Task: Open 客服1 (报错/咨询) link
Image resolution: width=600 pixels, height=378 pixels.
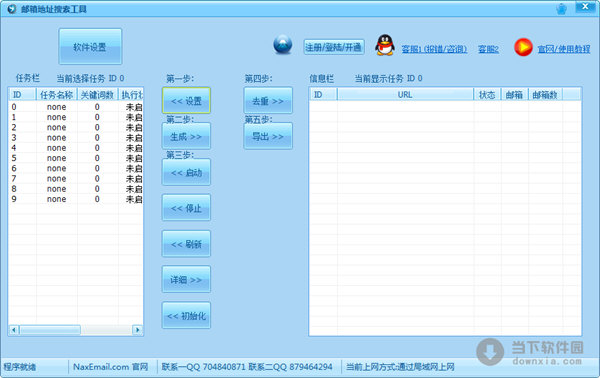Action: click(x=434, y=49)
